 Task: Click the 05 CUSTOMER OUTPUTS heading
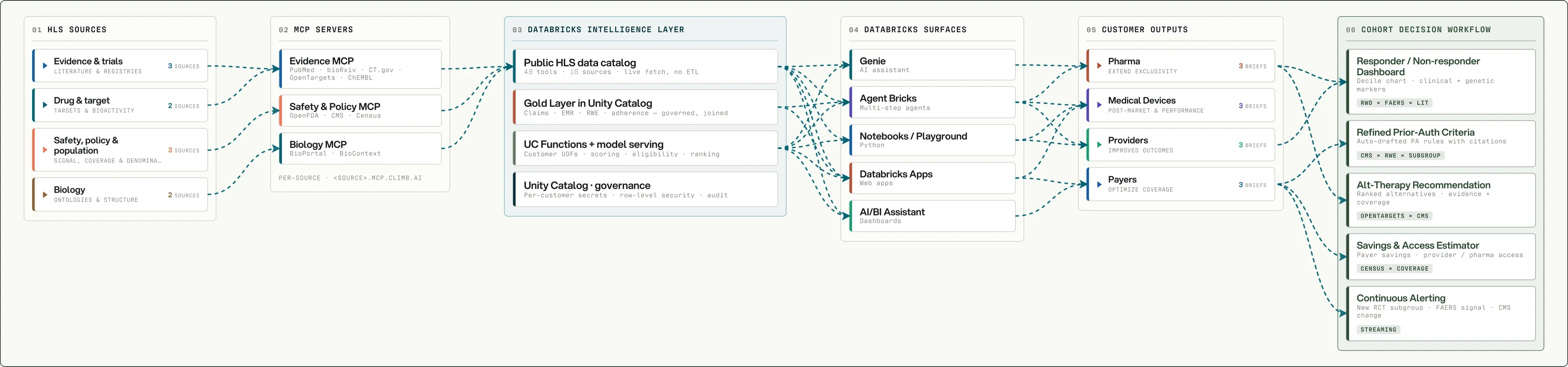pyautogui.click(x=1137, y=30)
